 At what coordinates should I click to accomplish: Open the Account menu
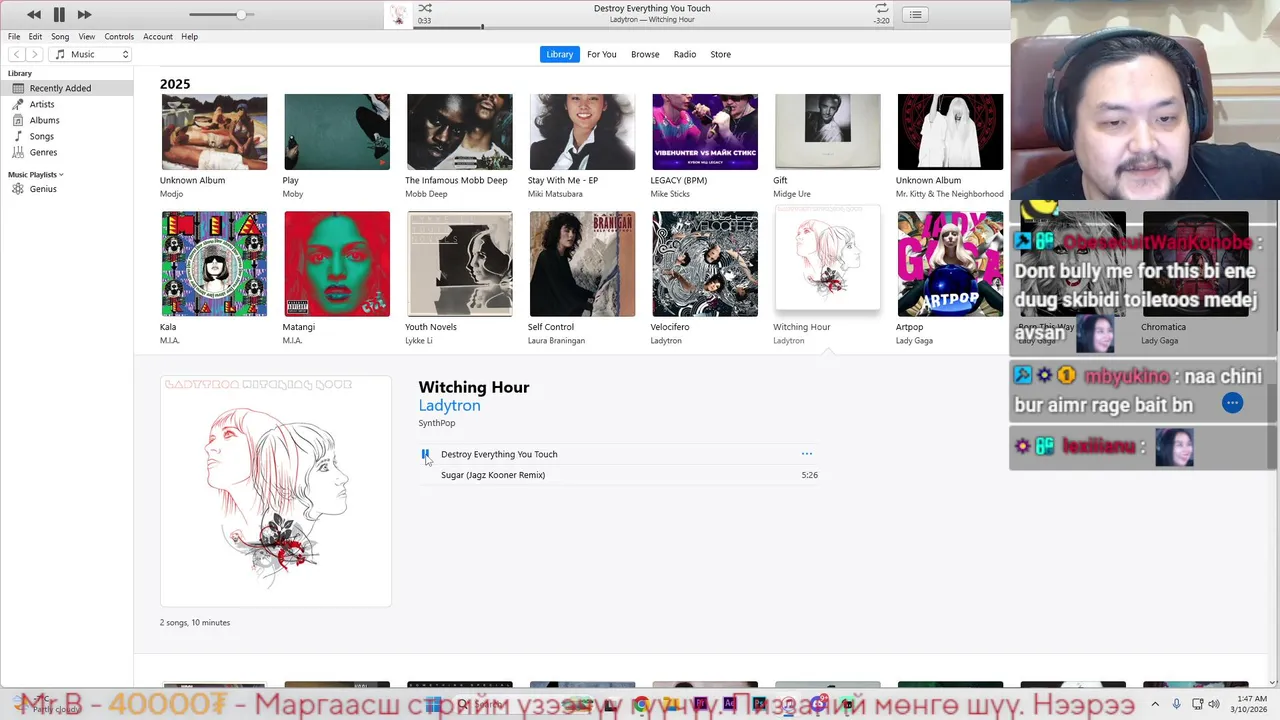pos(158,36)
